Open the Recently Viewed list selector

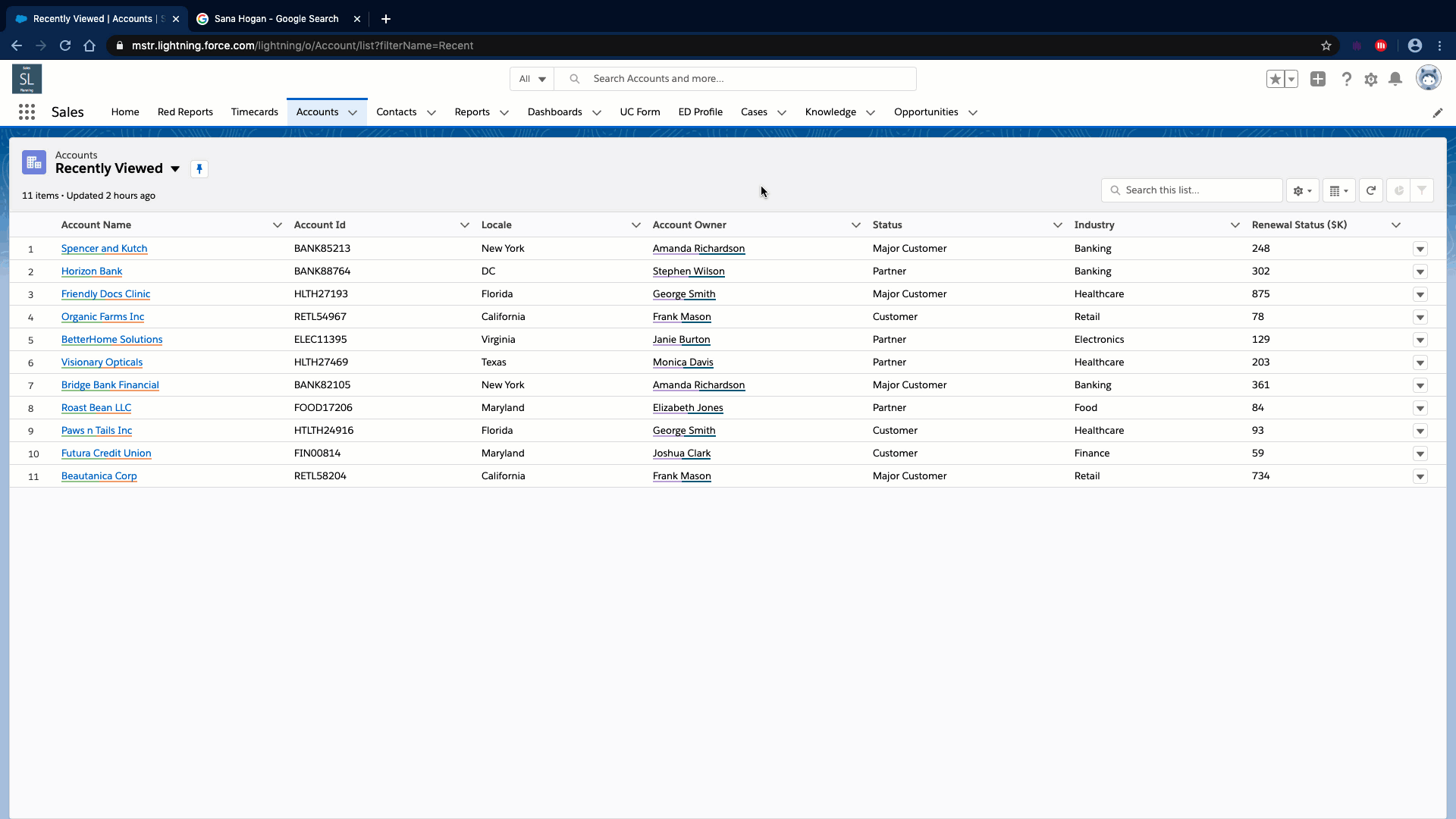point(175,169)
